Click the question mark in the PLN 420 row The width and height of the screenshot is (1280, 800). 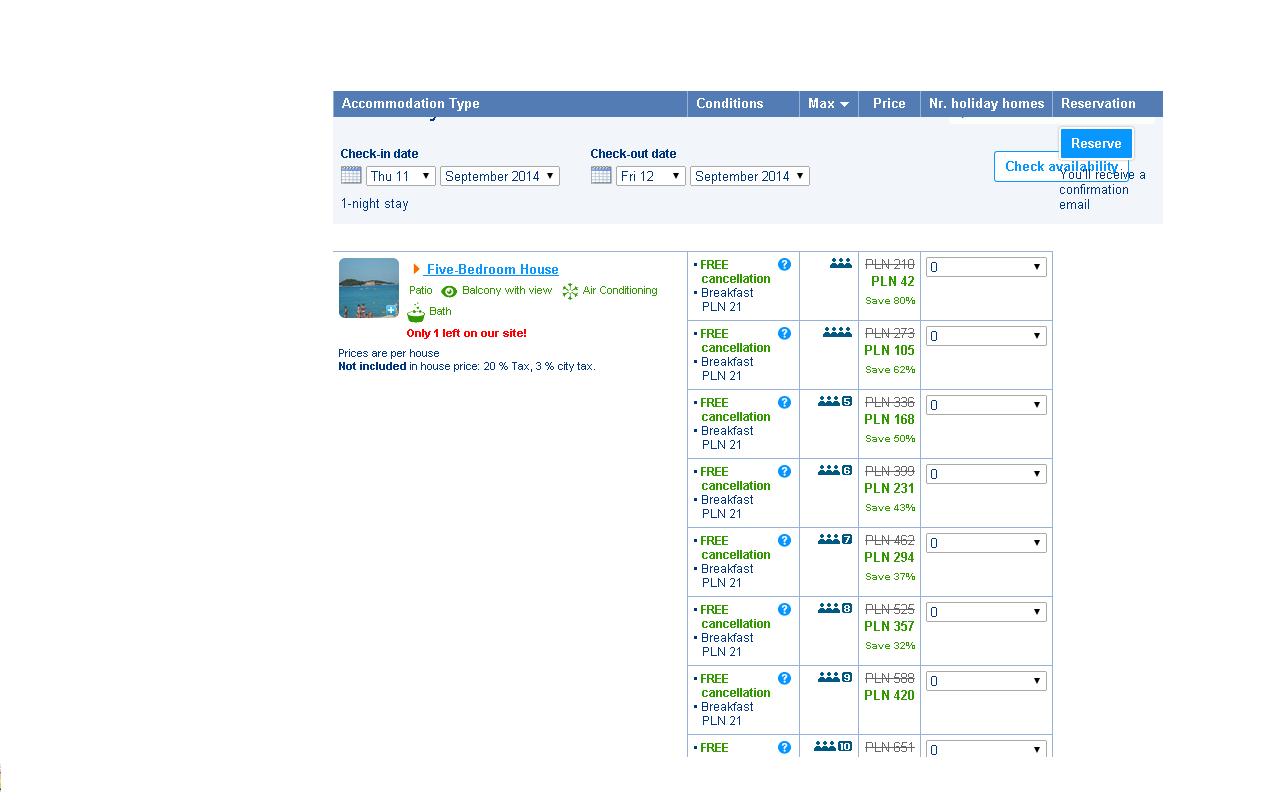click(x=784, y=679)
